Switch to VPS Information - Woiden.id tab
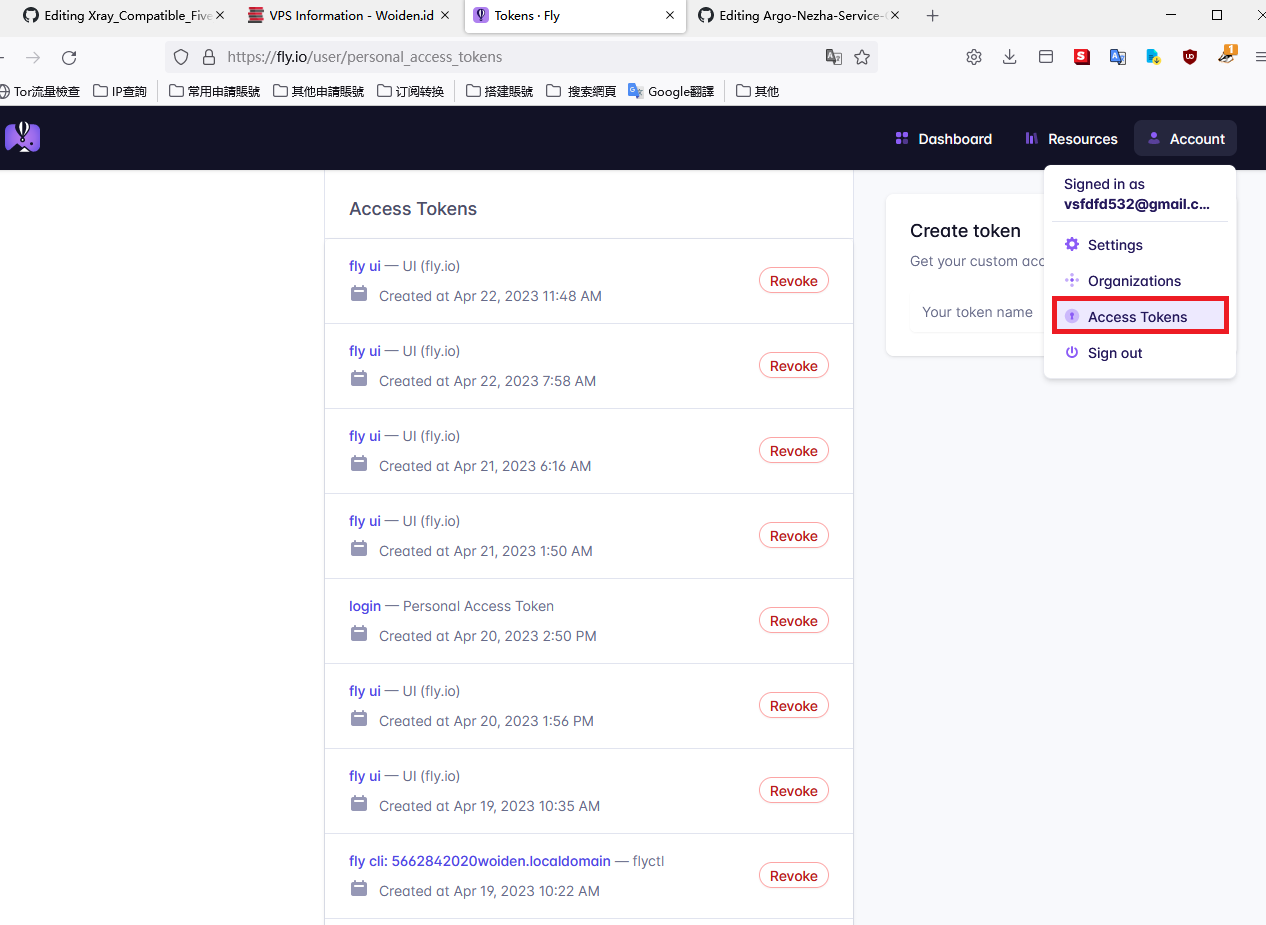This screenshot has width=1266, height=925. 350,16
